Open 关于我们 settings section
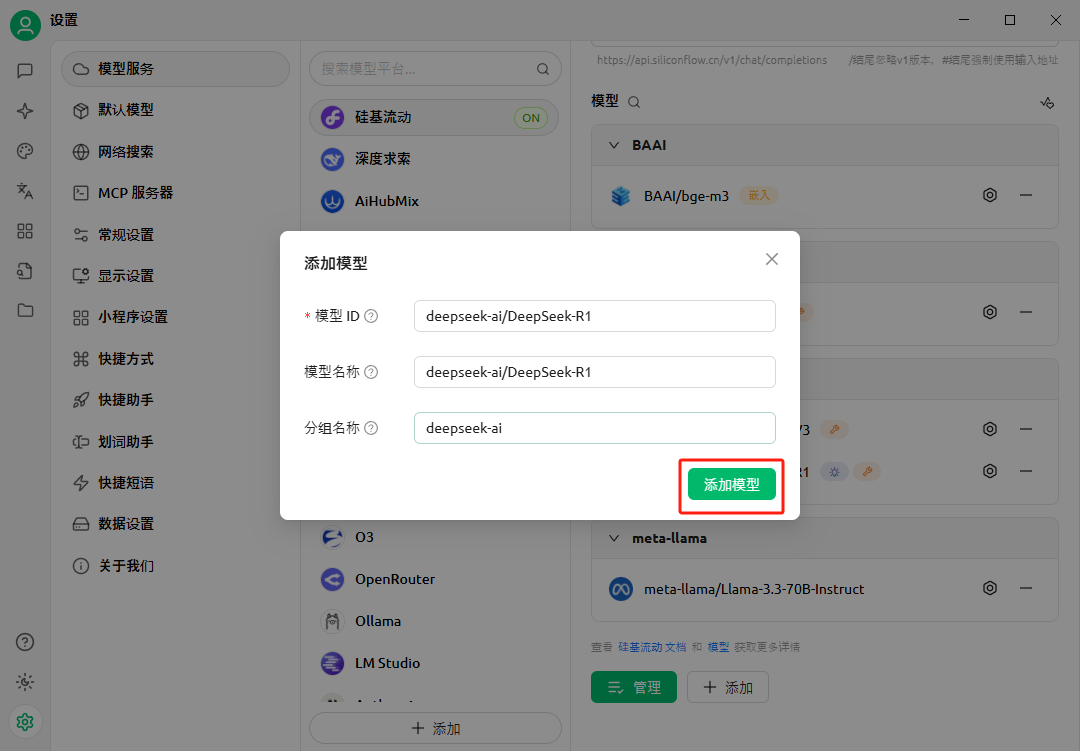The width and height of the screenshot is (1080, 751). 175,566
